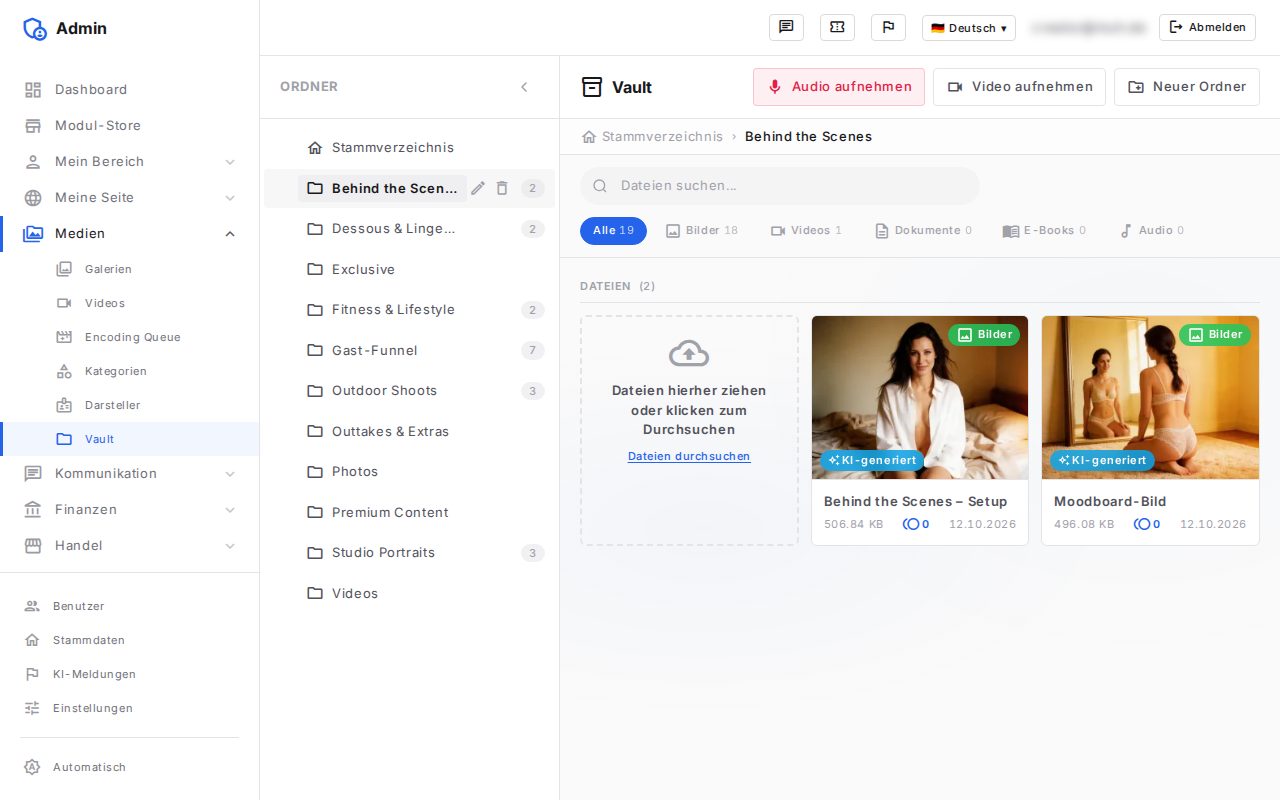Delete the Behind the Scenes folder with trash icon
The width and height of the screenshot is (1280, 800).
click(502, 188)
